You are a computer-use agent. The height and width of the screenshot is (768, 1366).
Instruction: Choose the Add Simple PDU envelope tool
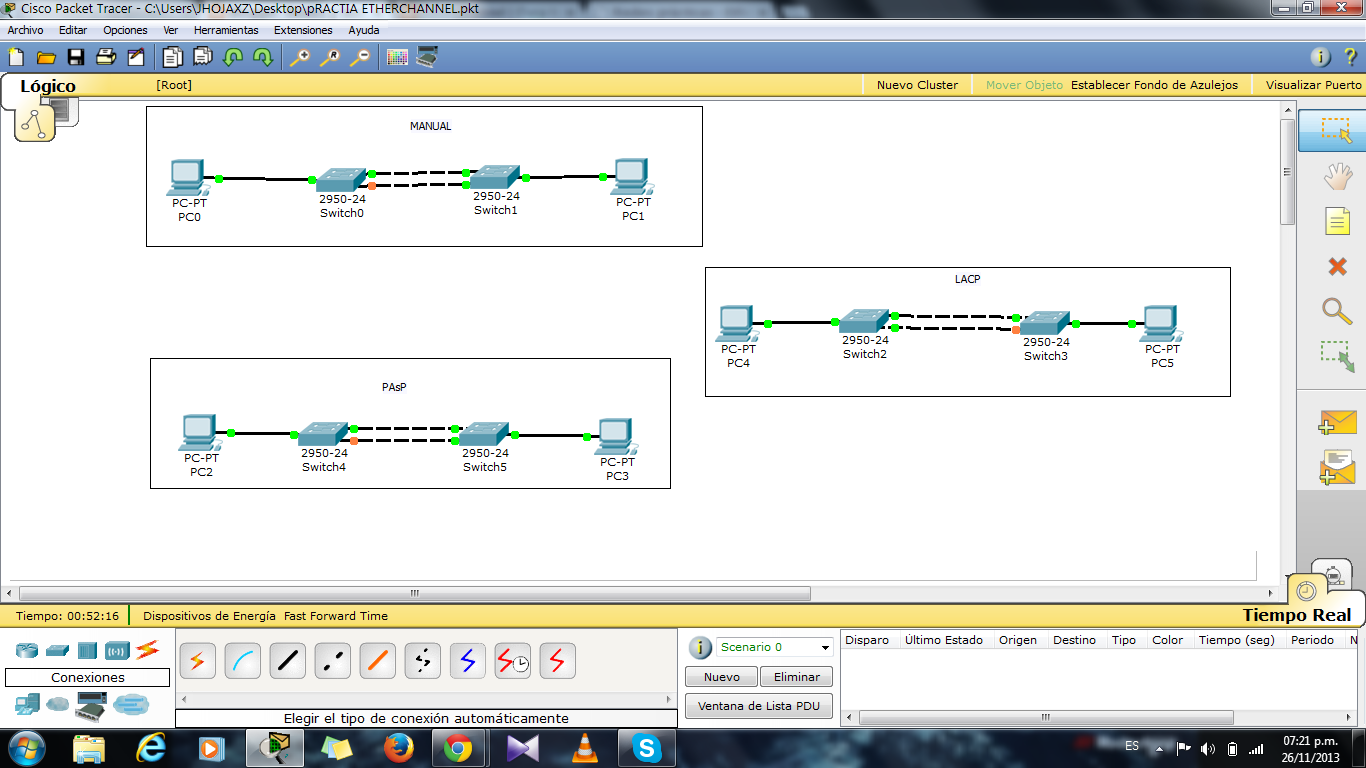point(1338,423)
